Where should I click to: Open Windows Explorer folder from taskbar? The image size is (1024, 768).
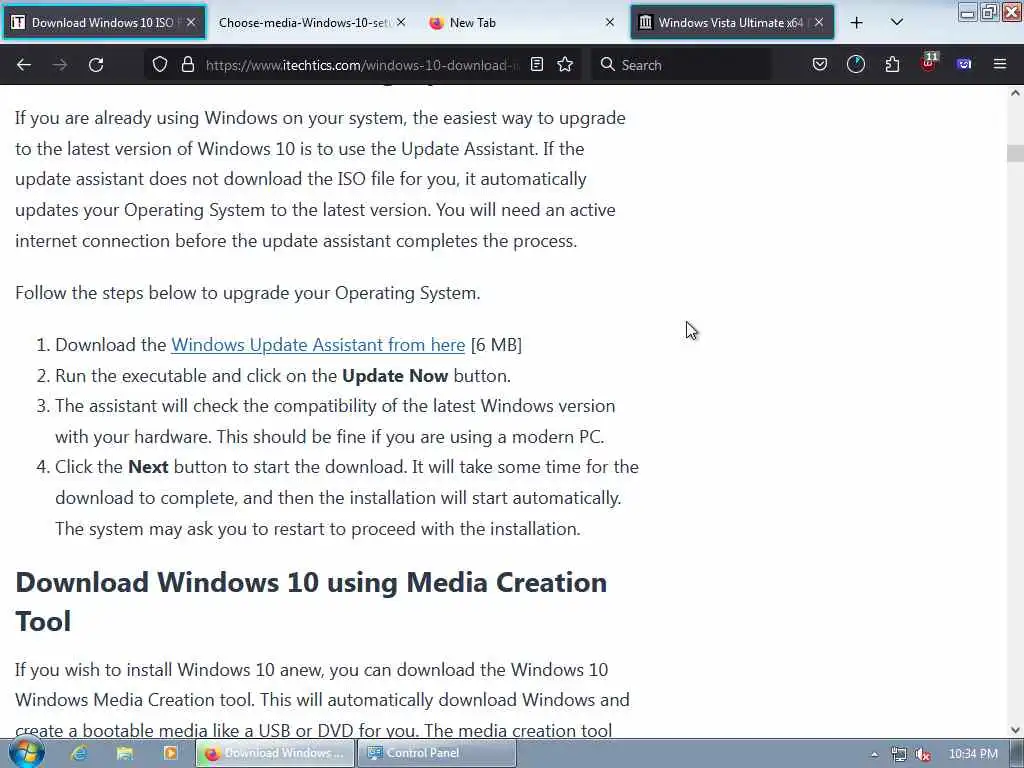click(x=125, y=753)
